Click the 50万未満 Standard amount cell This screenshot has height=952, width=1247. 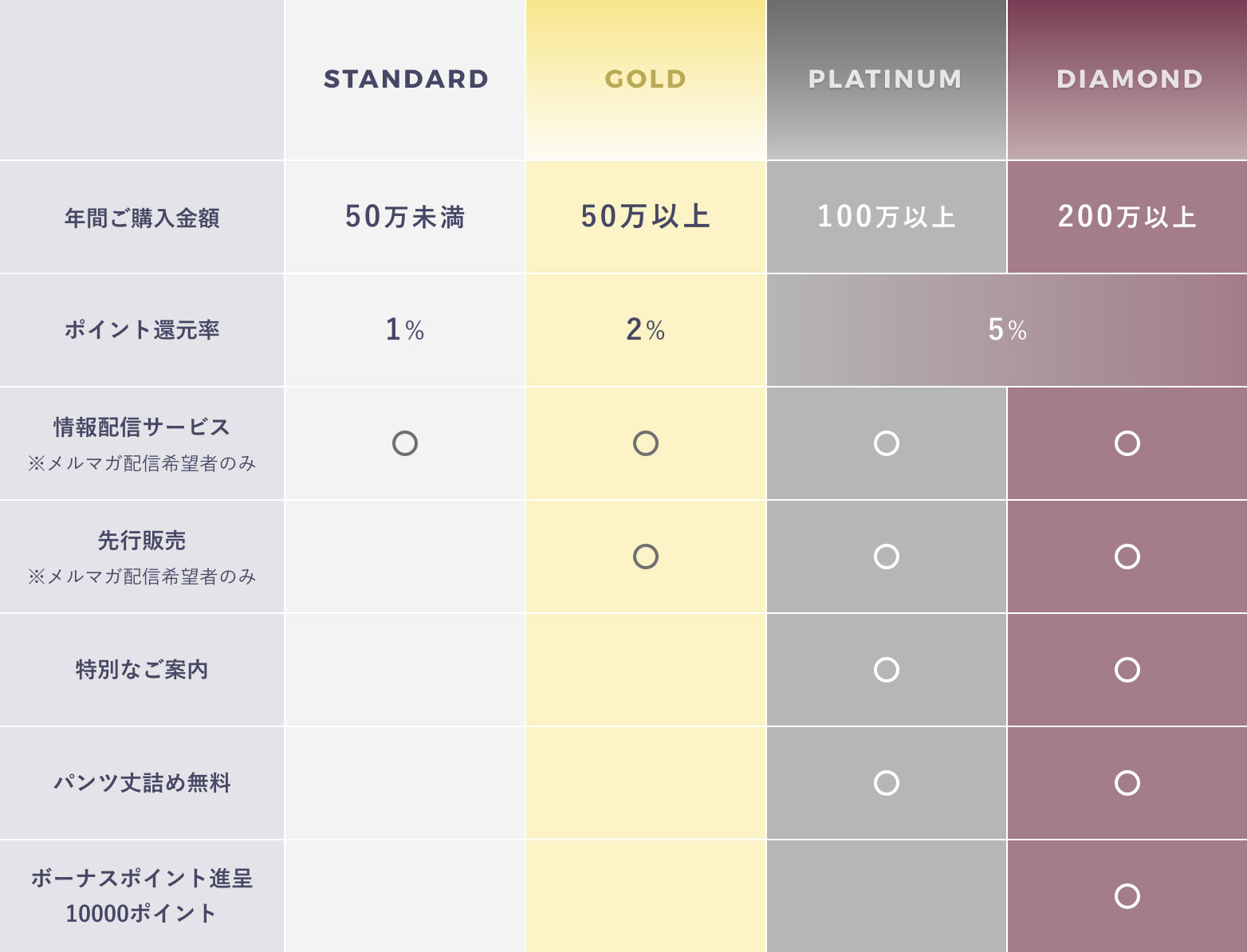pyautogui.click(x=405, y=217)
